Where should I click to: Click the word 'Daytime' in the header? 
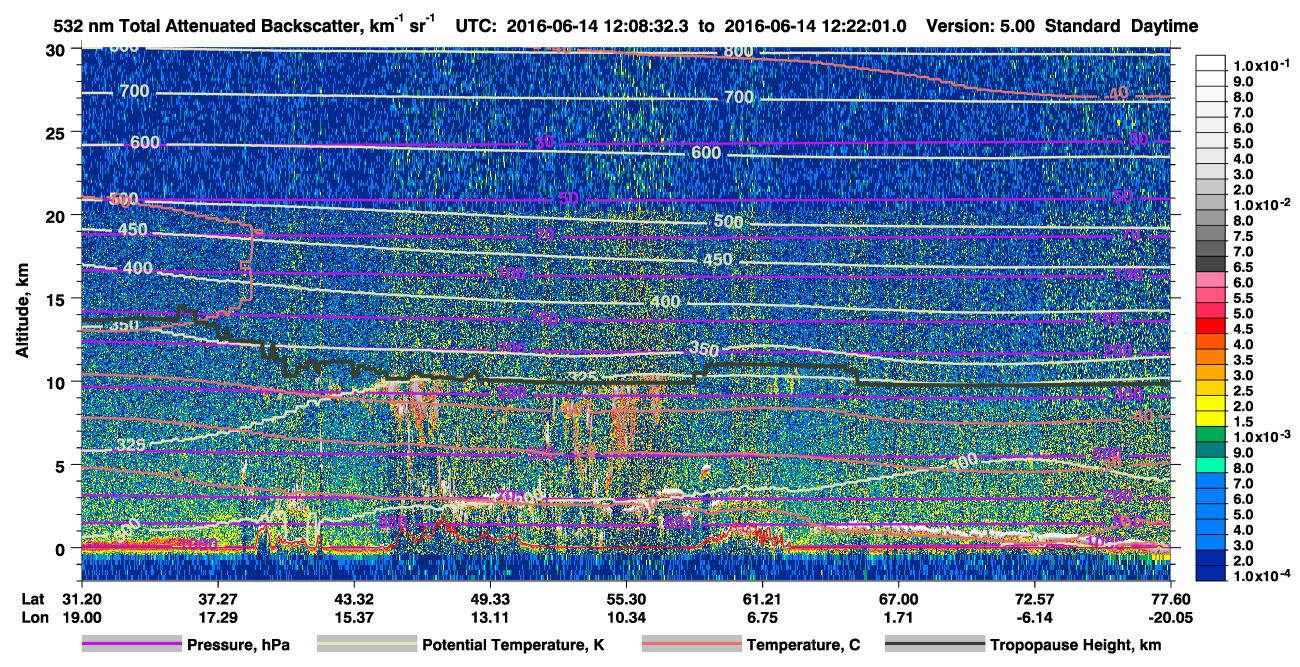coord(1164,26)
